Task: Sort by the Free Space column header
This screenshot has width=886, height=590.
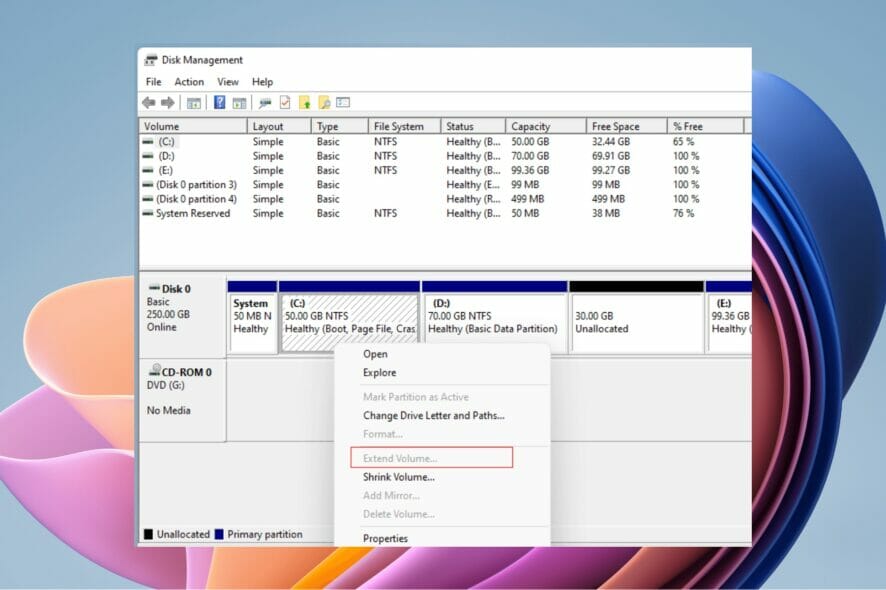Action: click(617, 127)
